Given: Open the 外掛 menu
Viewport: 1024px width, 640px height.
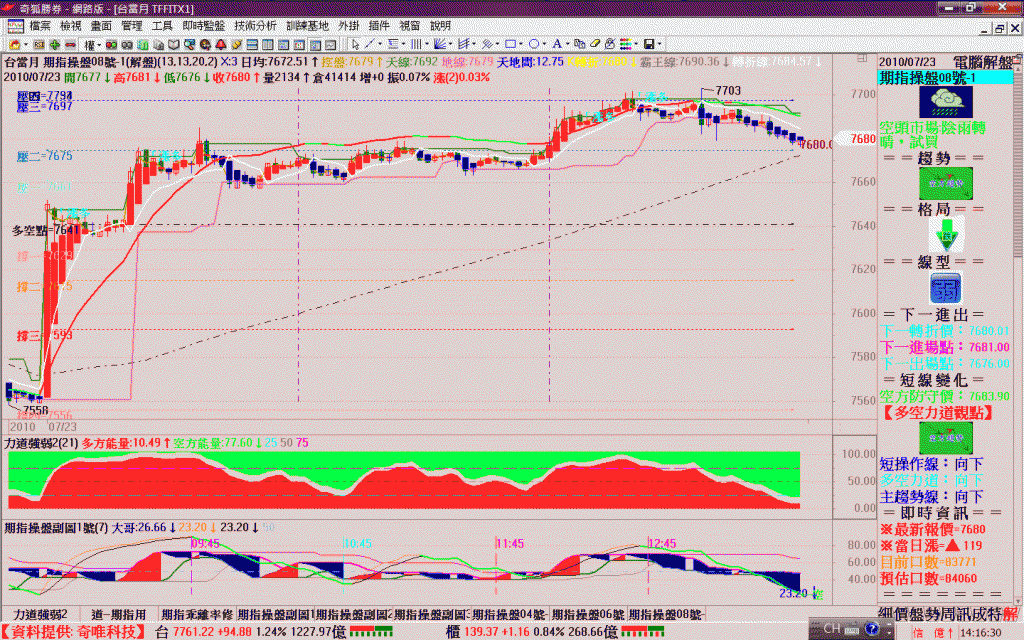Looking at the screenshot, I should (349, 26).
